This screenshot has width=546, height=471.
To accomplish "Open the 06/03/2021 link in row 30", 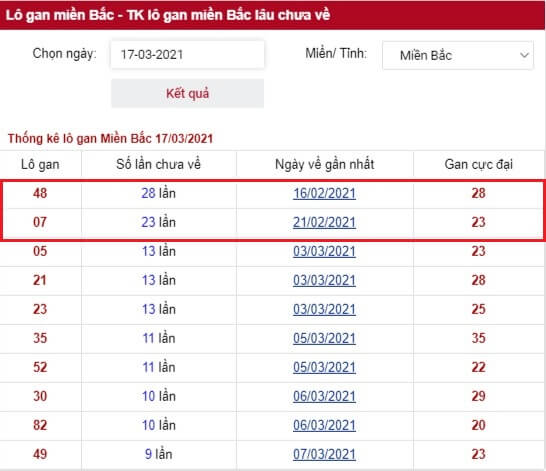I will click(324, 396).
